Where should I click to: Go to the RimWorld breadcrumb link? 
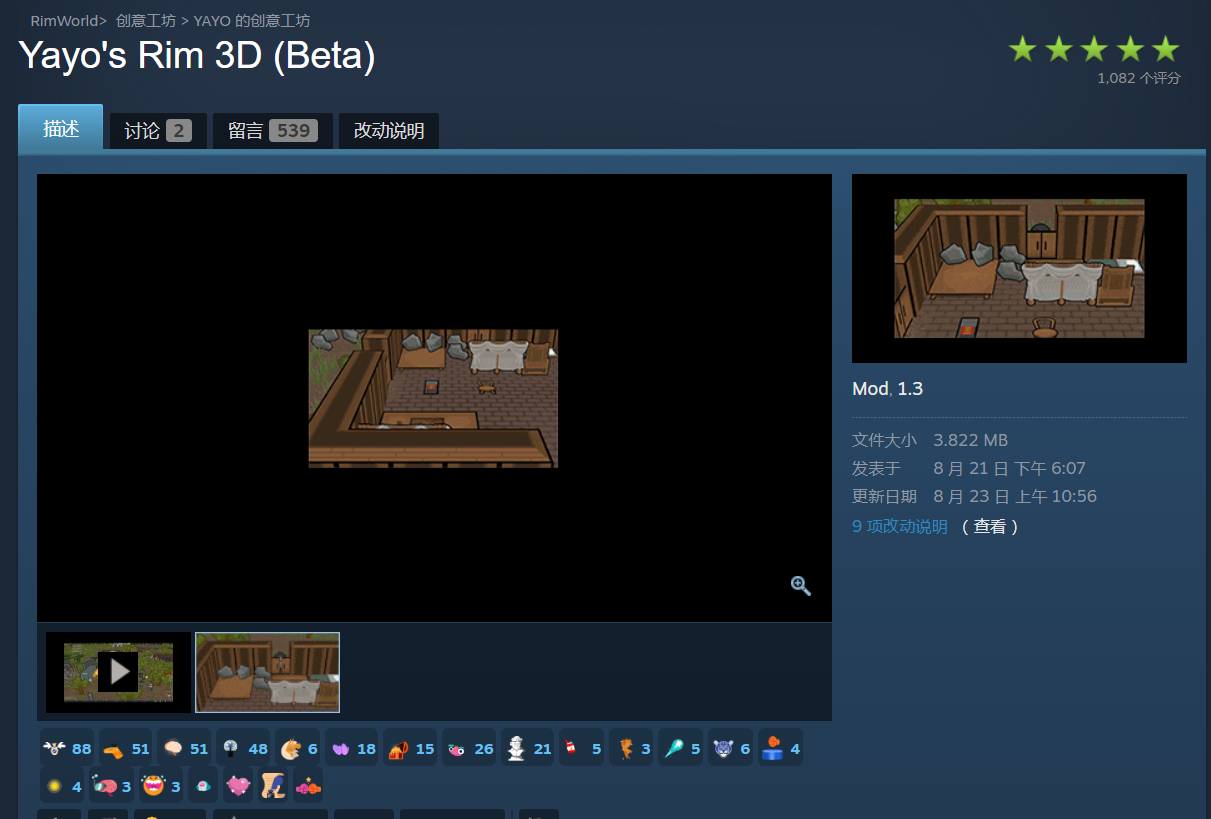click(x=64, y=21)
